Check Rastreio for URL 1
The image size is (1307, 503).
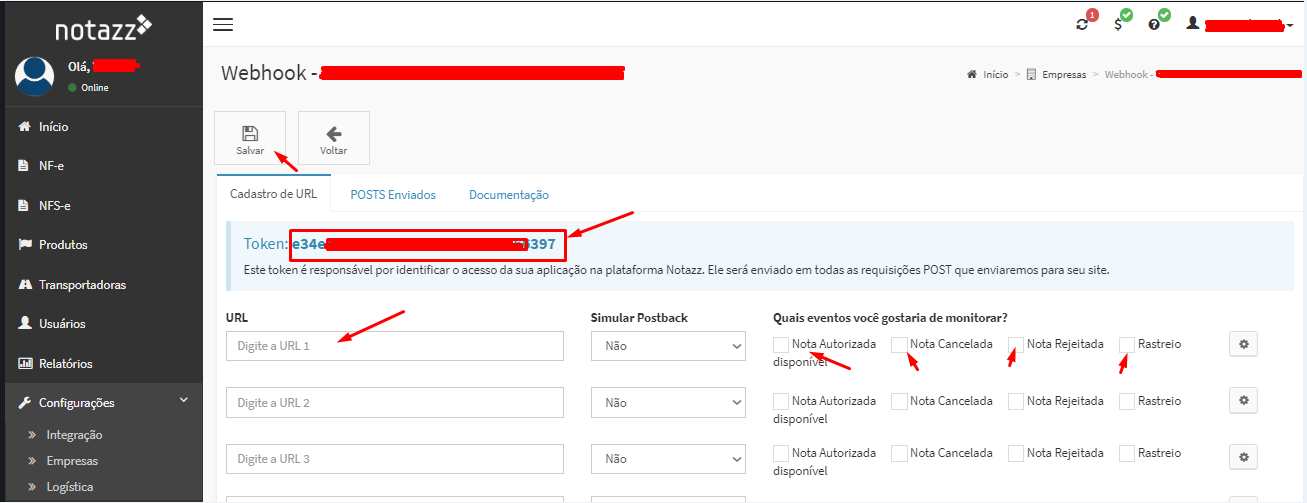(x=1127, y=344)
